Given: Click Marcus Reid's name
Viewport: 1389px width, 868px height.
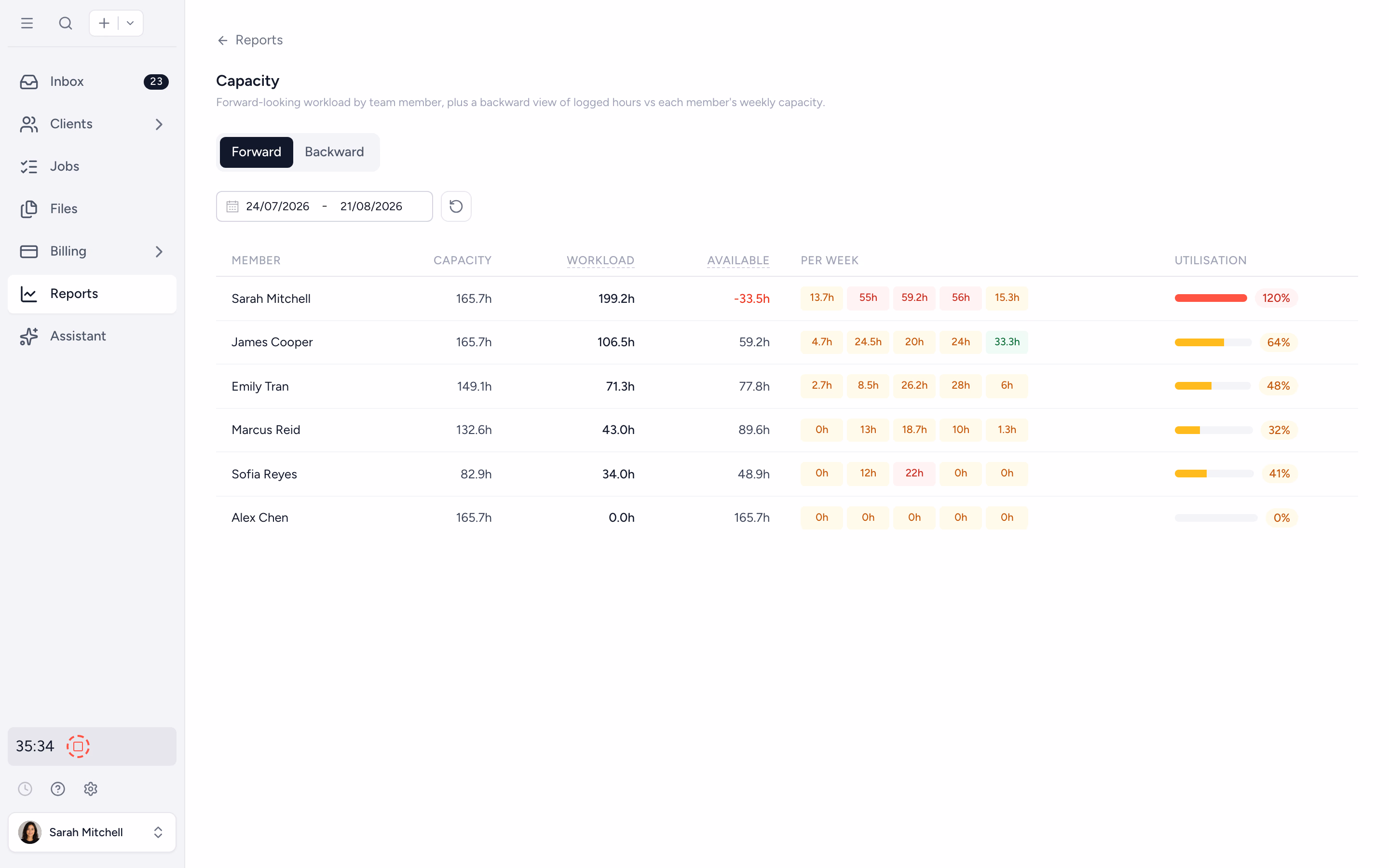Looking at the screenshot, I should [266, 430].
